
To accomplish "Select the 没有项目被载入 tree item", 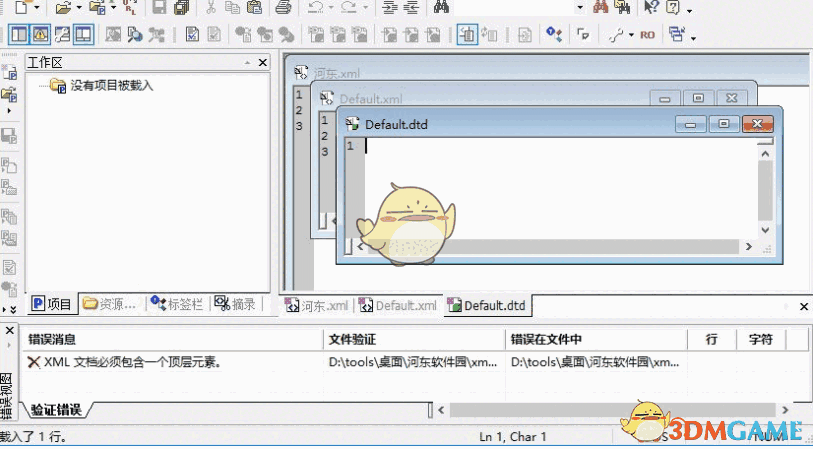I will [x=111, y=86].
